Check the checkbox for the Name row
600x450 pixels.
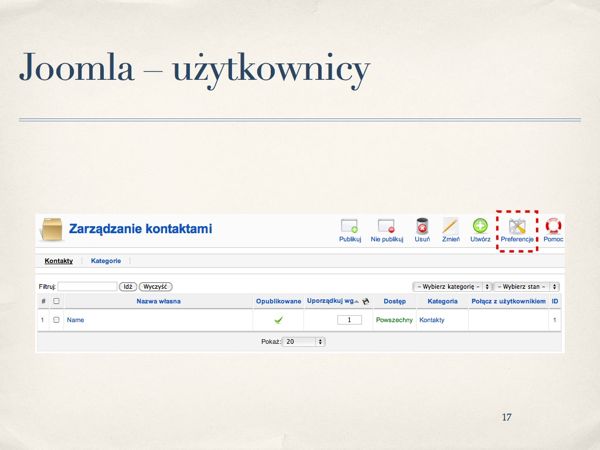pos(56,320)
